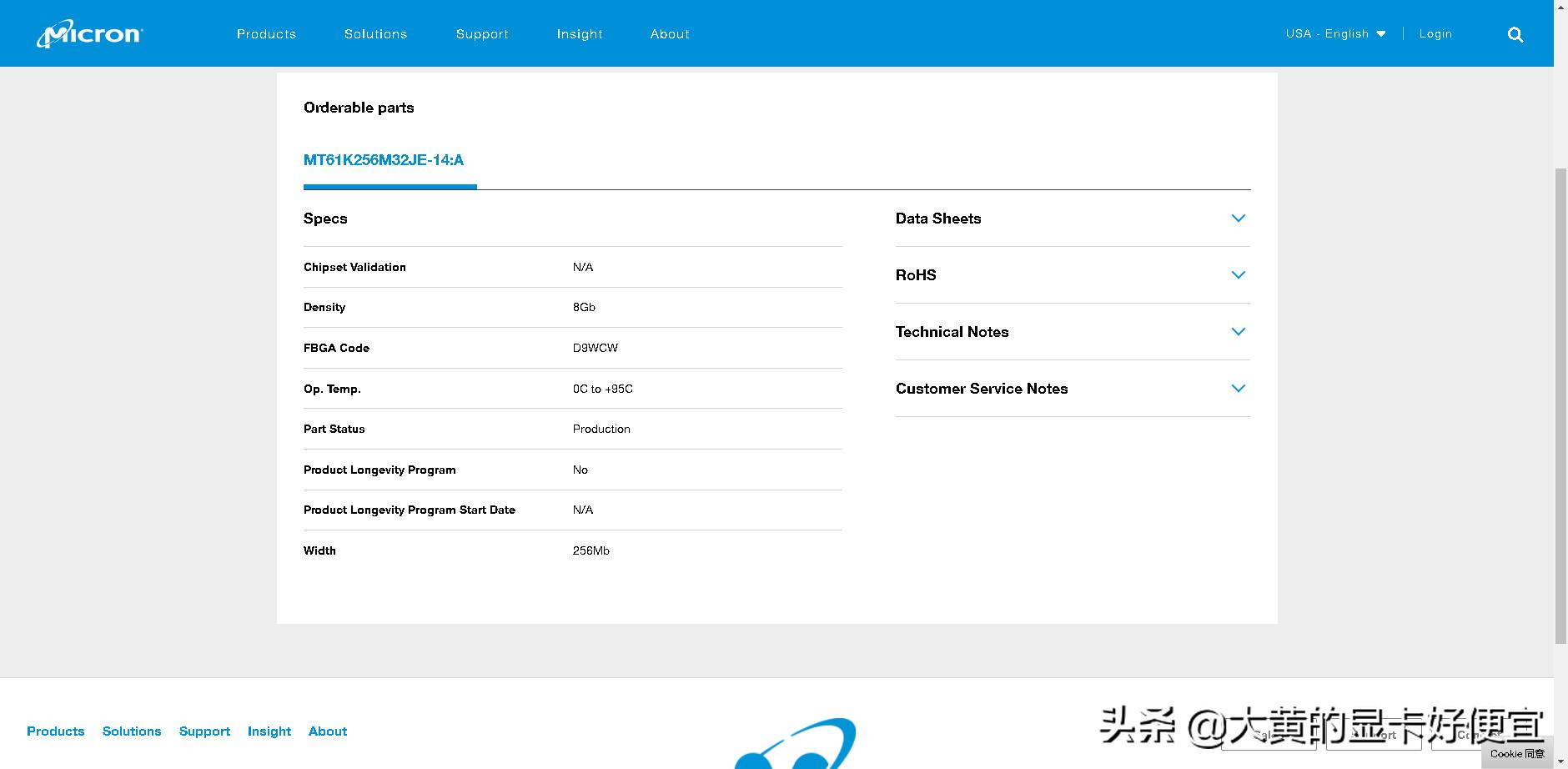Click the Specs heading
Image resolution: width=1568 pixels, height=769 pixels.
[x=325, y=219]
